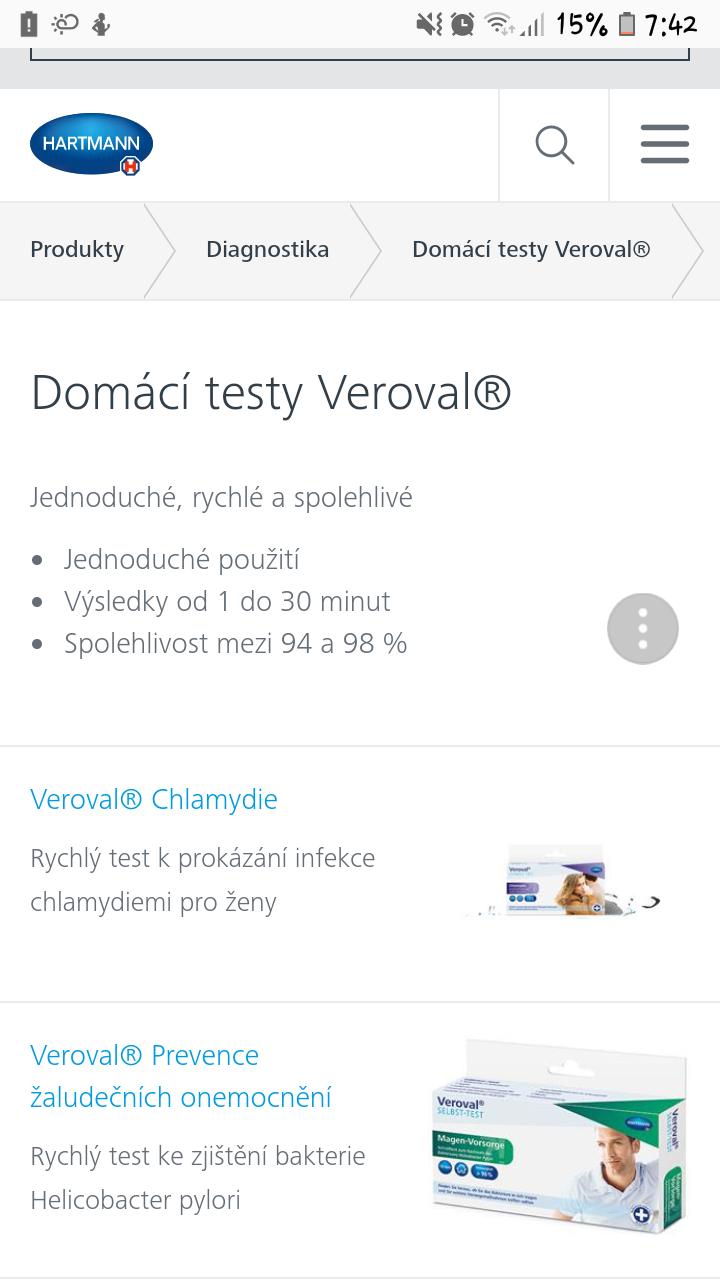This screenshot has height=1280, width=720.
Task: Open the search magnifier icon
Action: (x=554, y=145)
